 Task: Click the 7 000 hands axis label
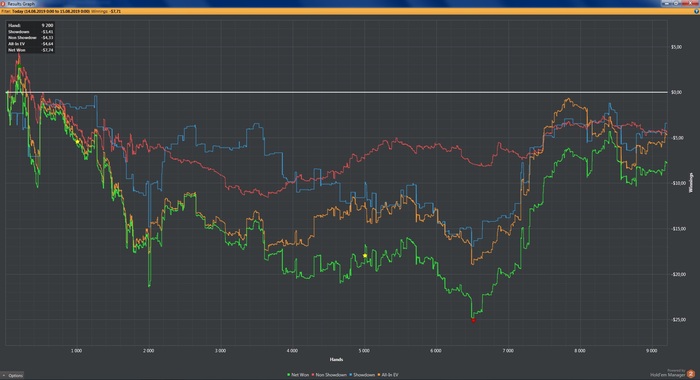508,351
